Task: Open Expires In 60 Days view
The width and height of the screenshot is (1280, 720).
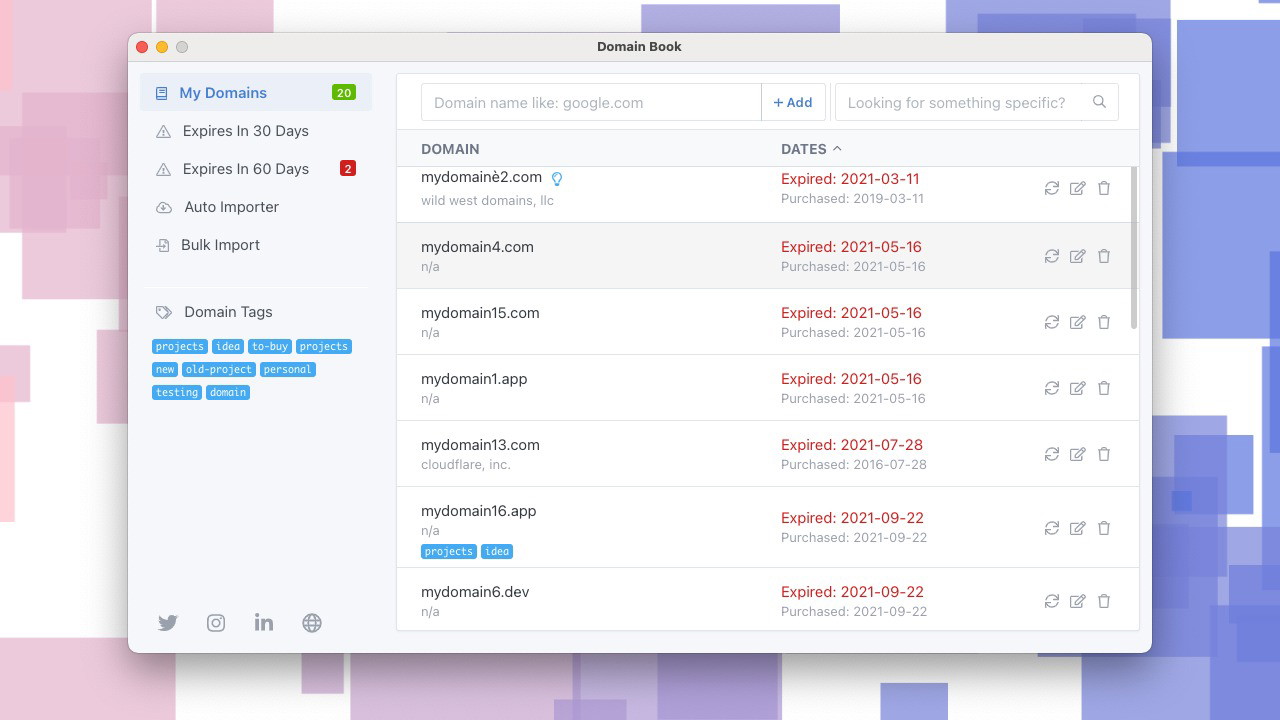Action: (245, 169)
